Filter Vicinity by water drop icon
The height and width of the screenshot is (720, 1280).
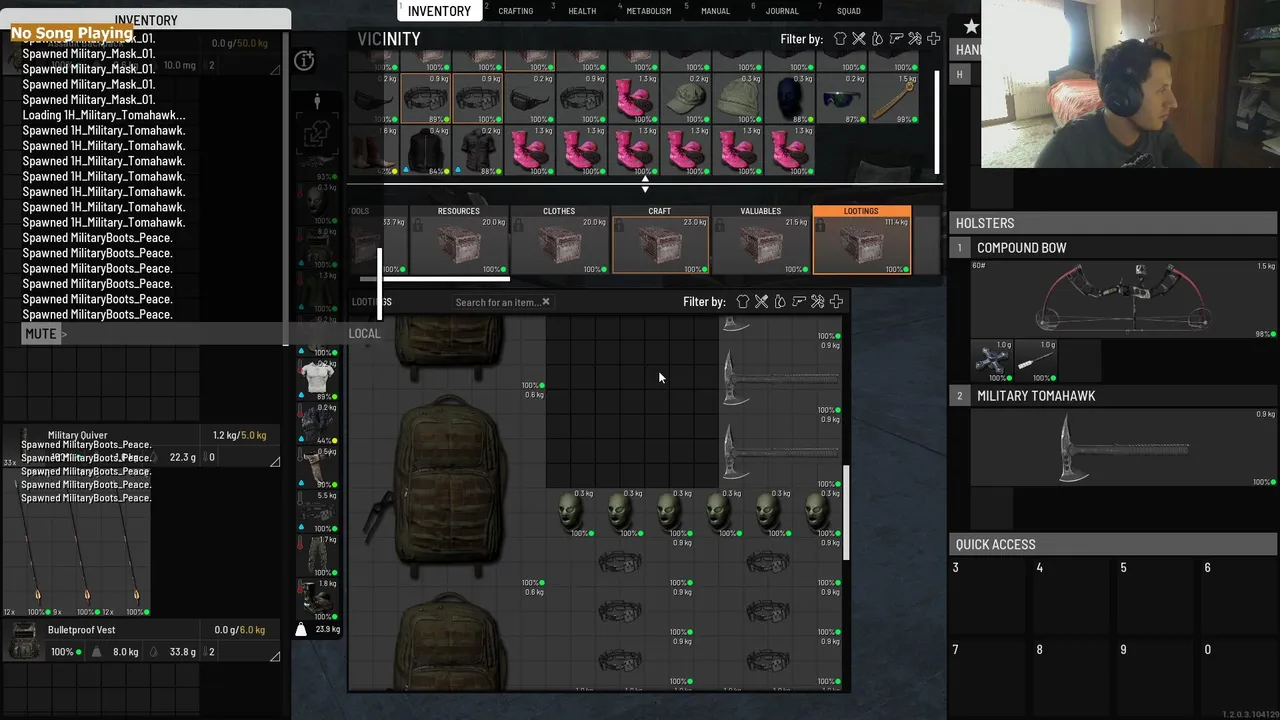877,39
